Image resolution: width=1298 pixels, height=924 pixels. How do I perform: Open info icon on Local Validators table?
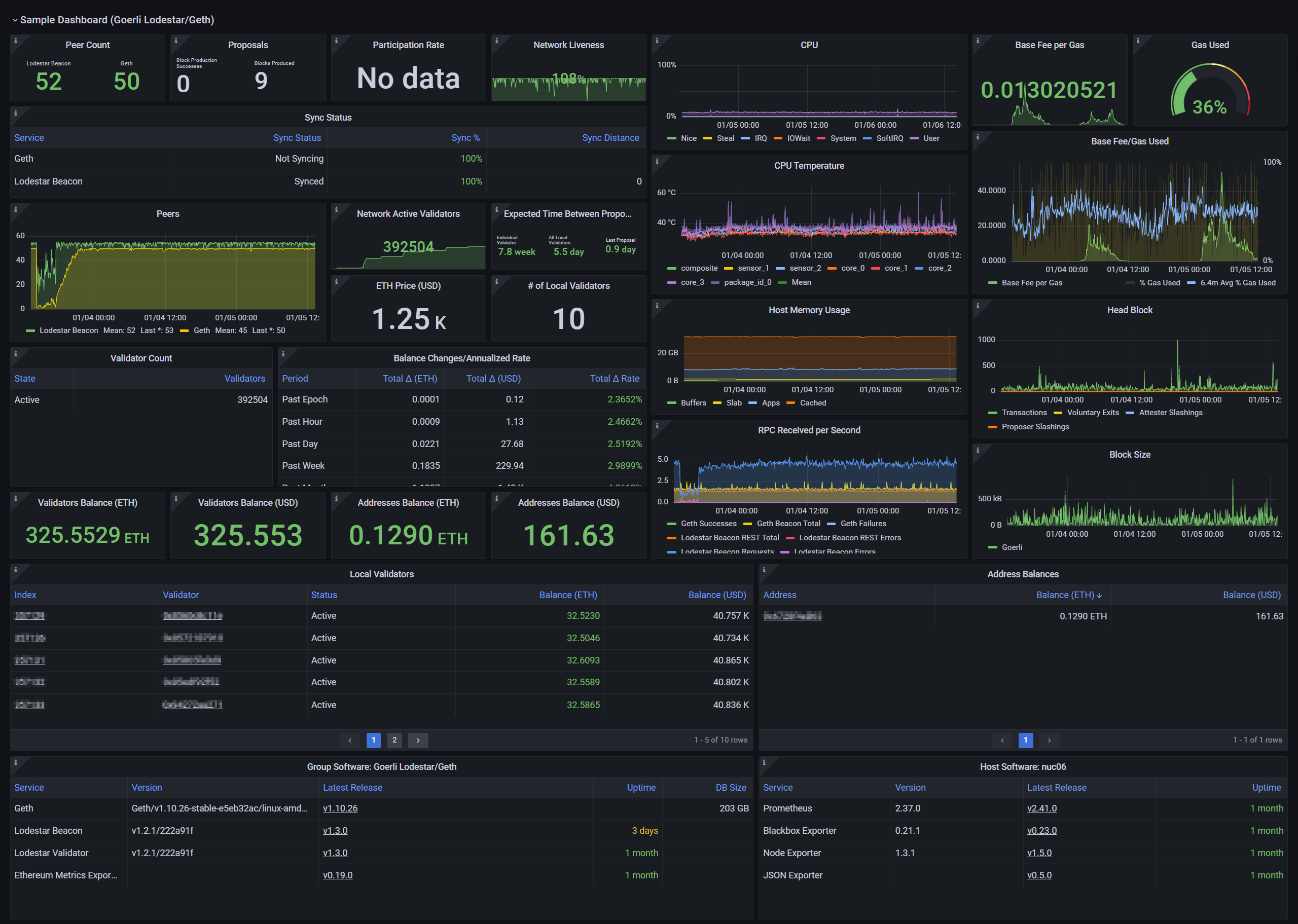coord(16,570)
